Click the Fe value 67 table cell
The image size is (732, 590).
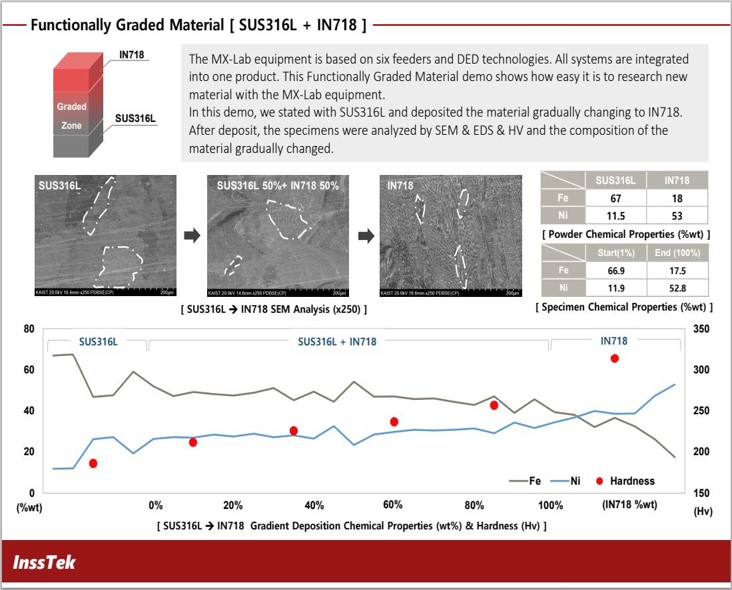[x=616, y=198]
